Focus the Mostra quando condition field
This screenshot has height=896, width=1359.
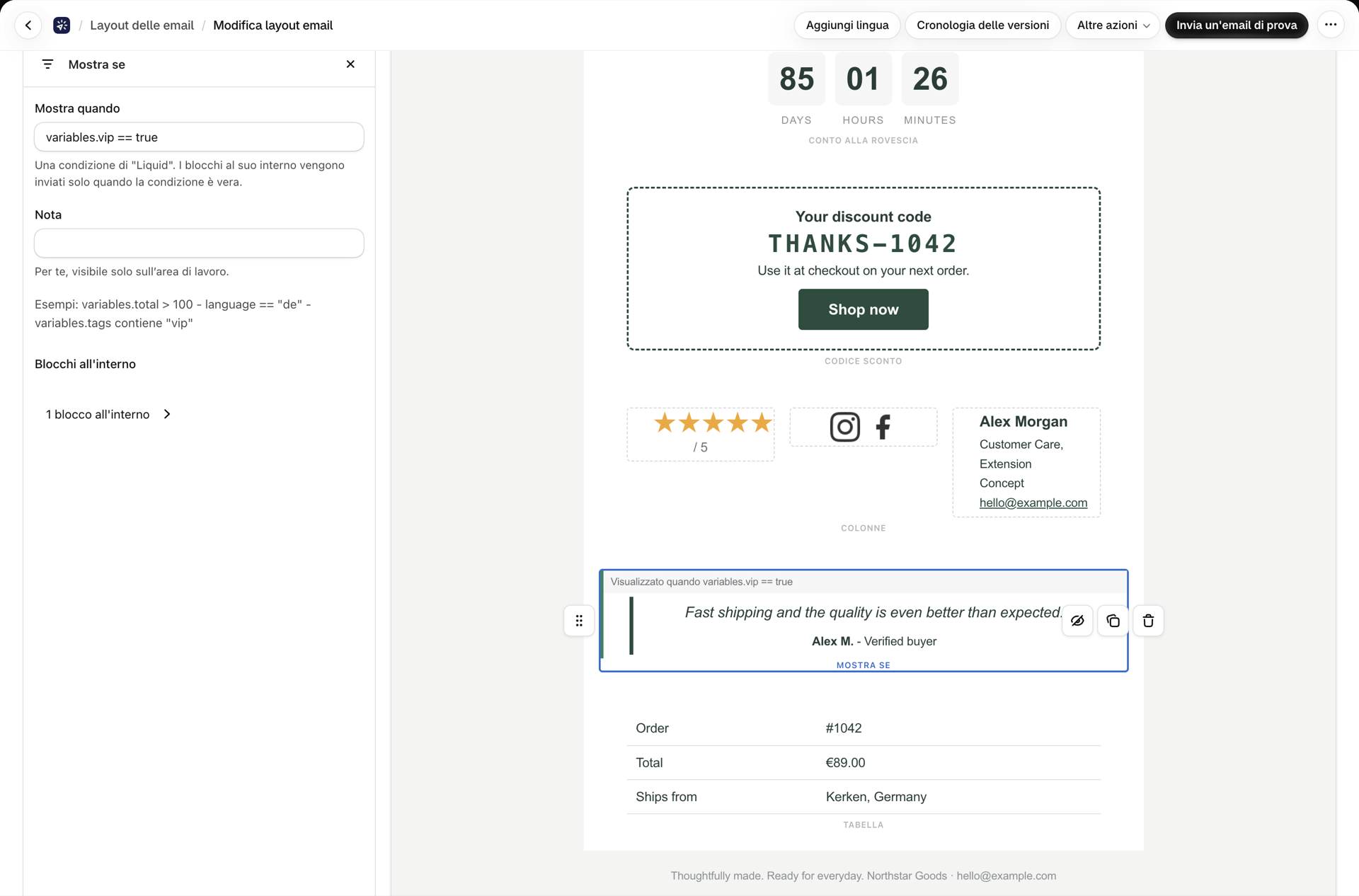click(199, 137)
